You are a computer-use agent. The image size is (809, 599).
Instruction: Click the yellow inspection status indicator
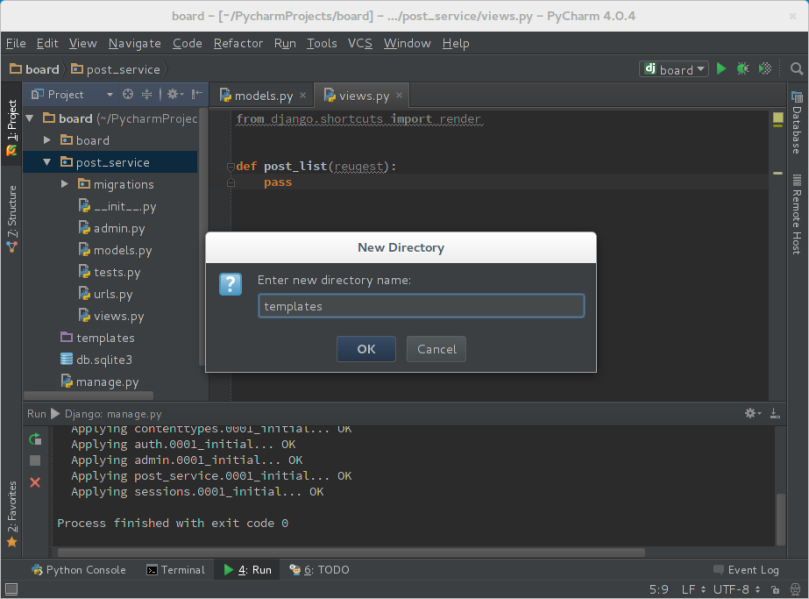pyautogui.click(x=778, y=118)
